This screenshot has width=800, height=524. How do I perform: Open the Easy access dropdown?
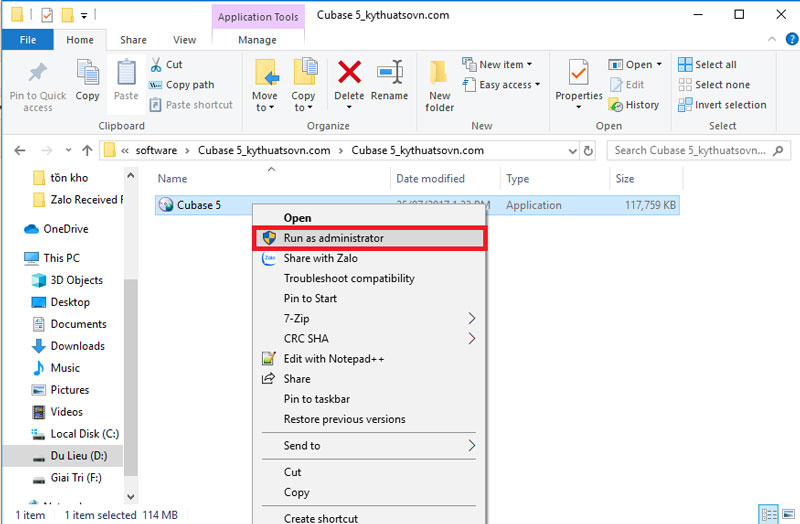coord(501,85)
